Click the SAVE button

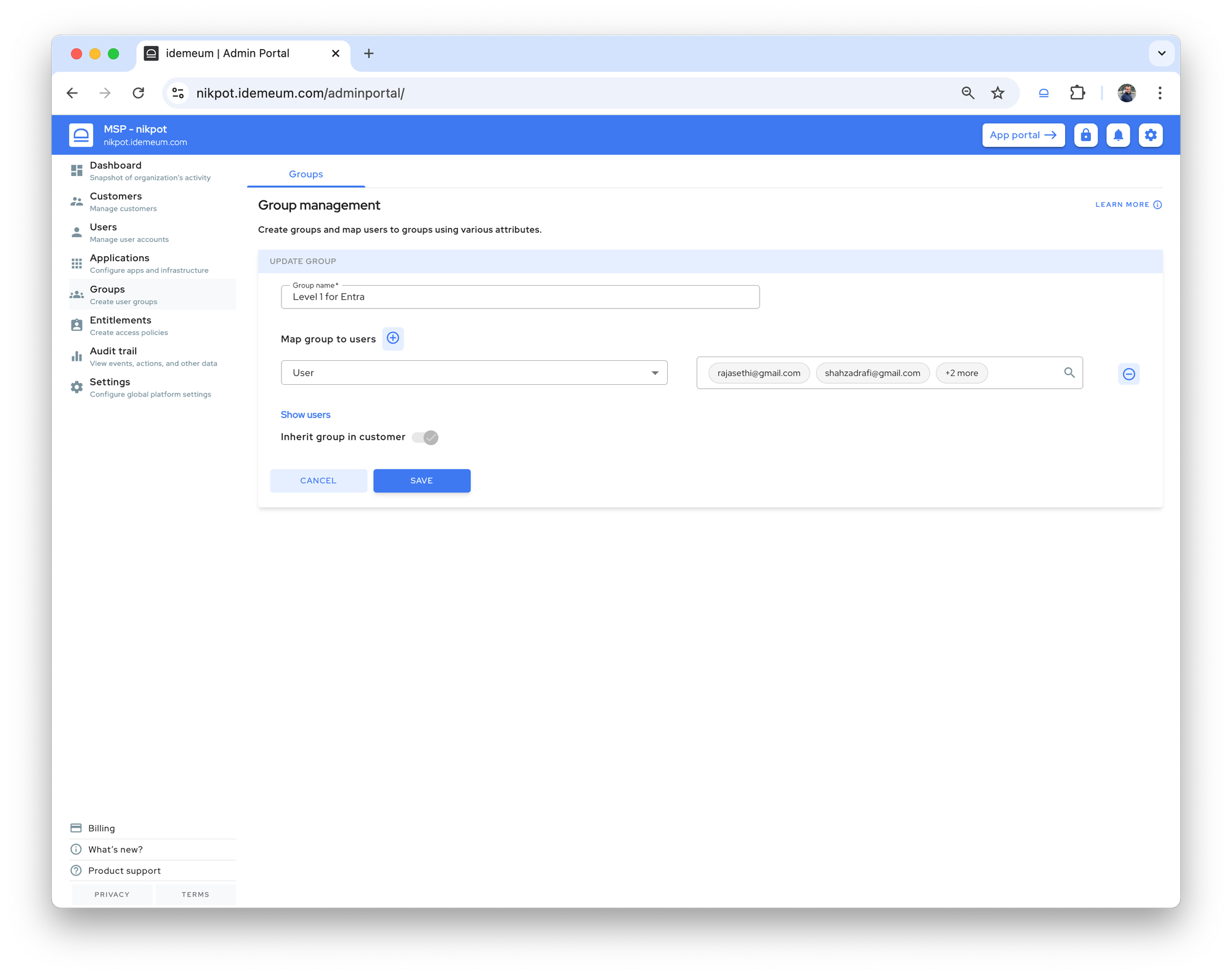pyautogui.click(x=421, y=480)
